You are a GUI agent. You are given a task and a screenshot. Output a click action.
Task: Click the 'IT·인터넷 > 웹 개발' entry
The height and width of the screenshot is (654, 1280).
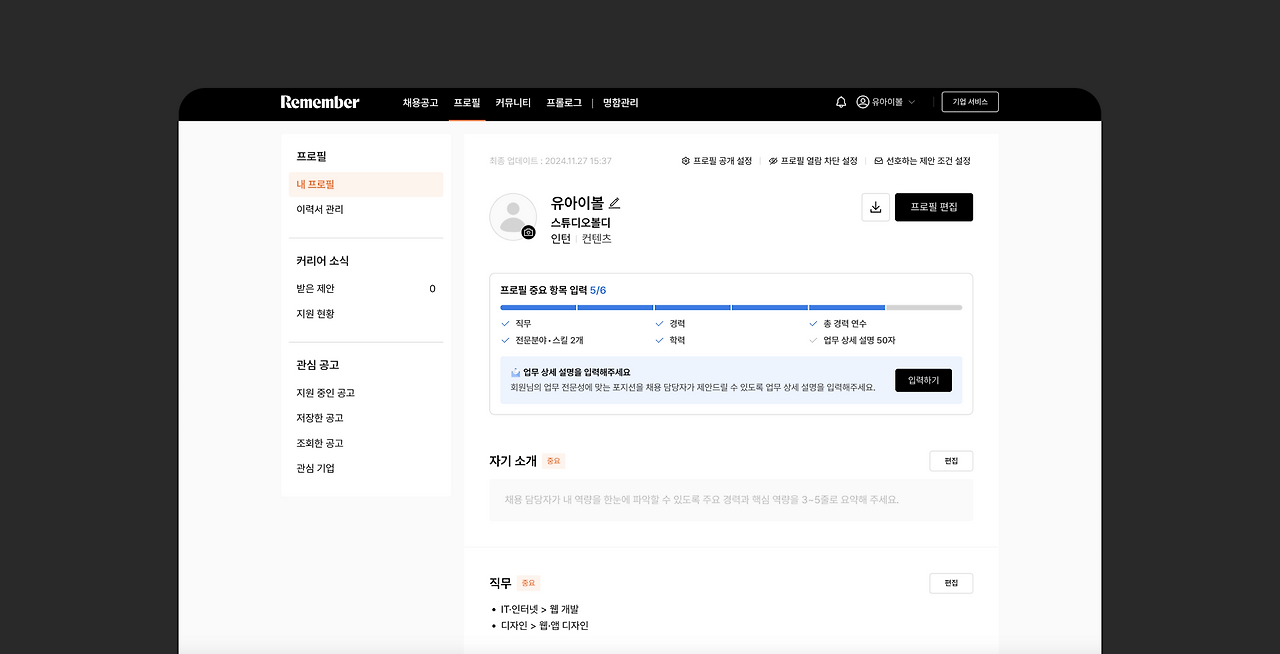(540, 609)
